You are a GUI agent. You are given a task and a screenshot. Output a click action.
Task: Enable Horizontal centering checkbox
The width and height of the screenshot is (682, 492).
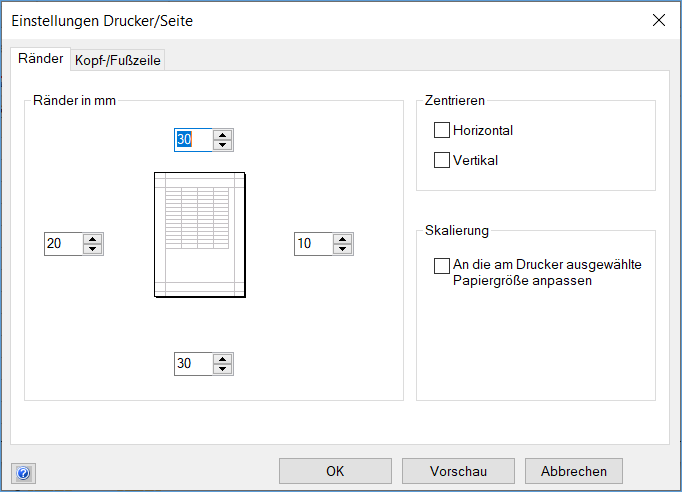pyautogui.click(x=442, y=130)
